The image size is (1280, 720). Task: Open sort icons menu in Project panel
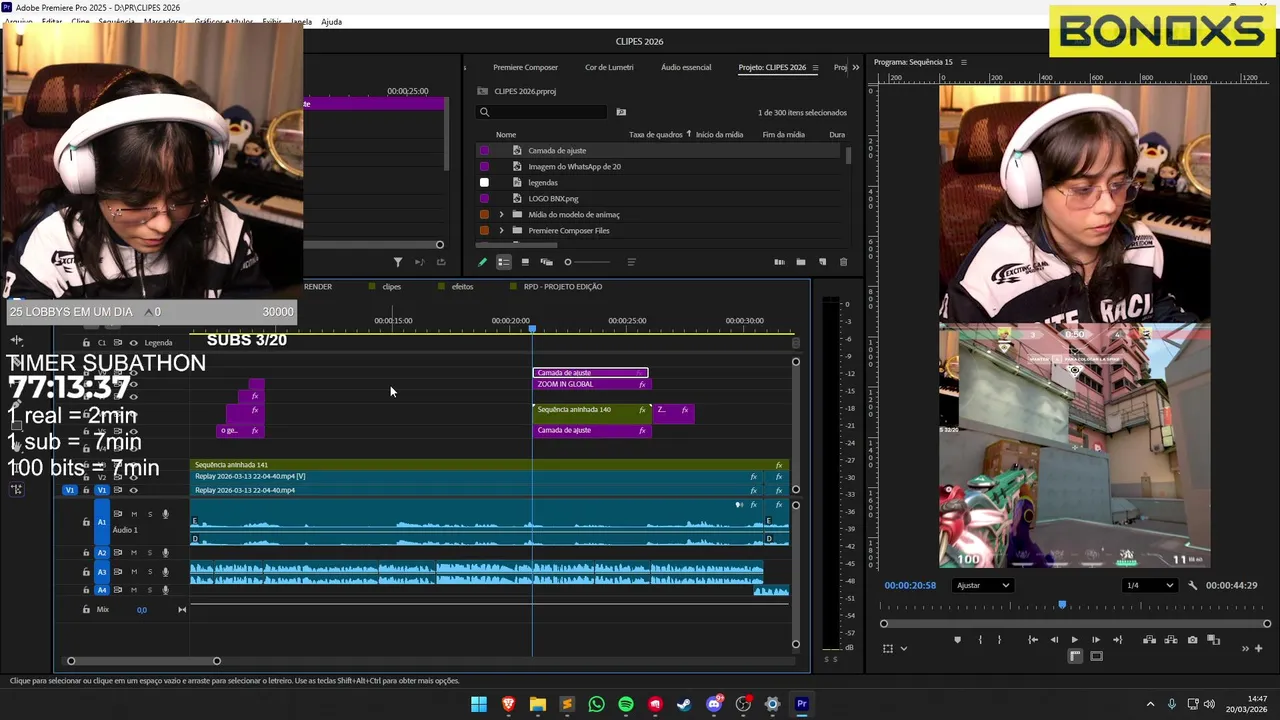[x=631, y=262]
